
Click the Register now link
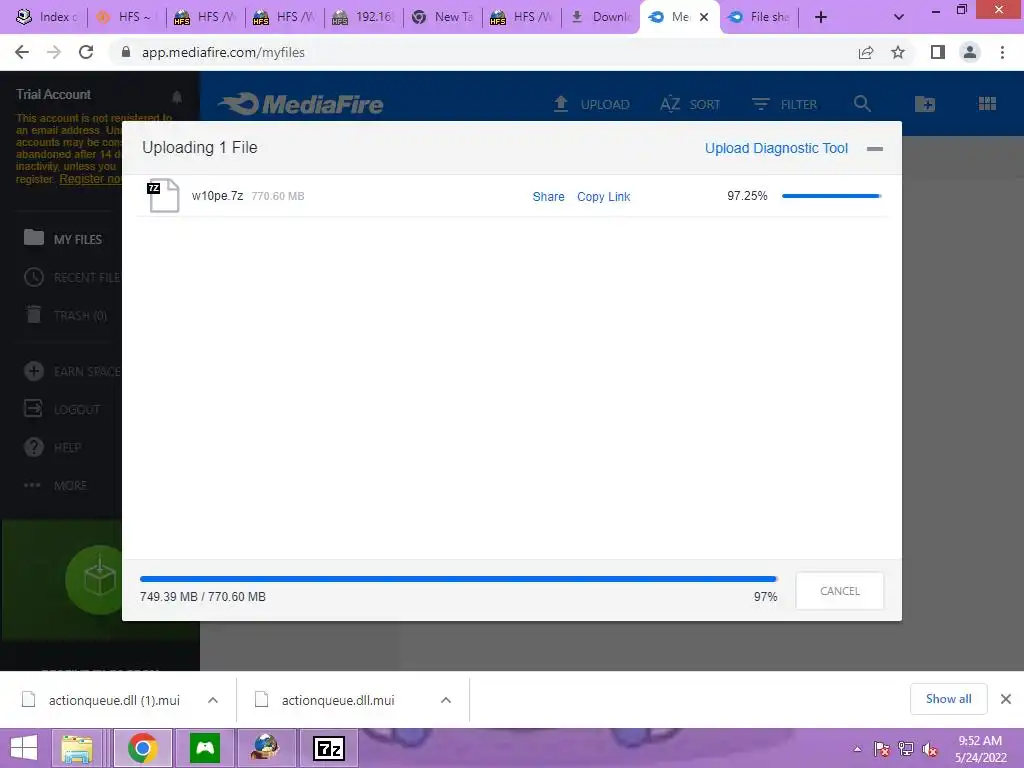pos(90,179)
